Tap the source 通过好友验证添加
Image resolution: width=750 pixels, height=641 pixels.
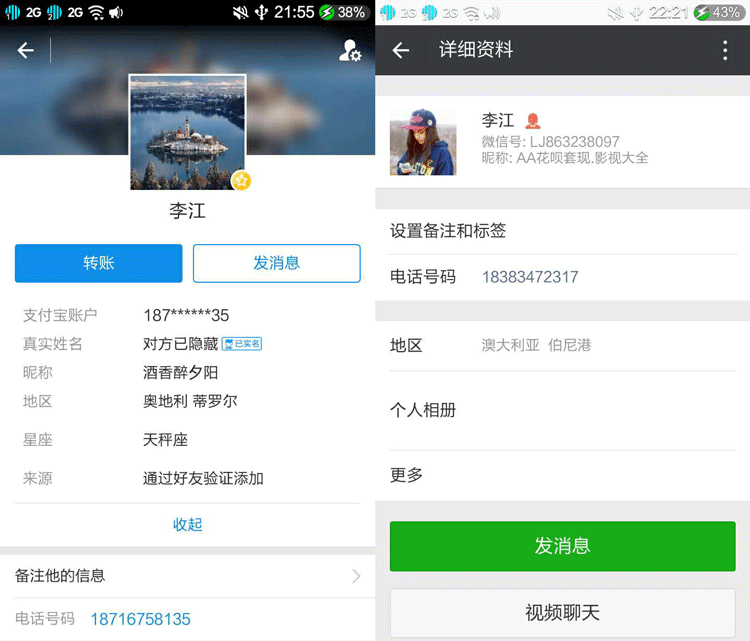point(203,478)
